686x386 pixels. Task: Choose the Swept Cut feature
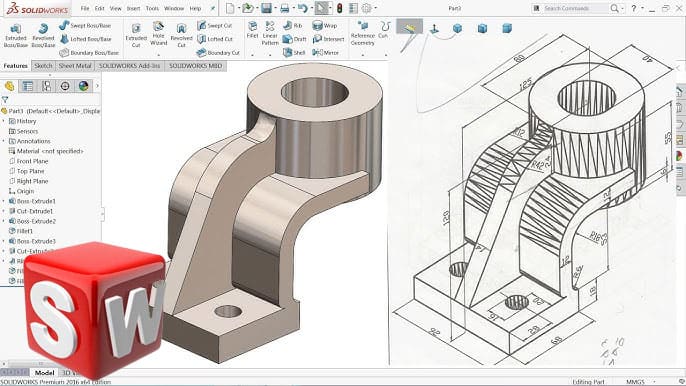point(215,25)
